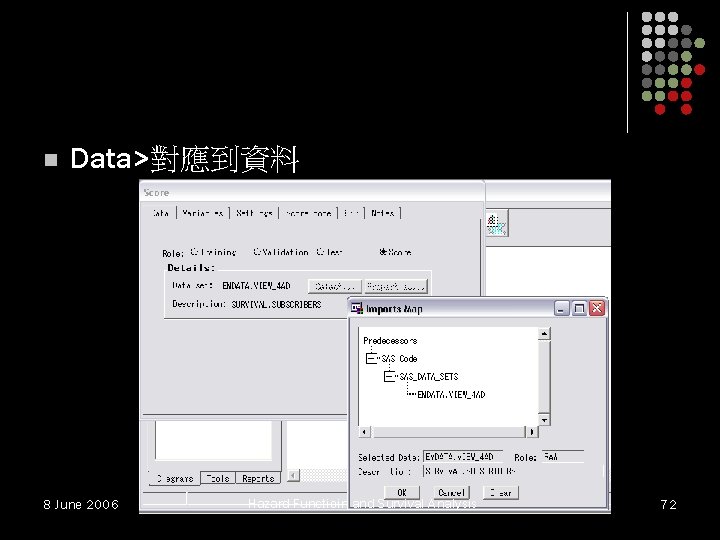The width and height of the screenshot is (720, 540).
Task: Click the scroll left arrow beside Reports tab
Action: click(293, 475)
